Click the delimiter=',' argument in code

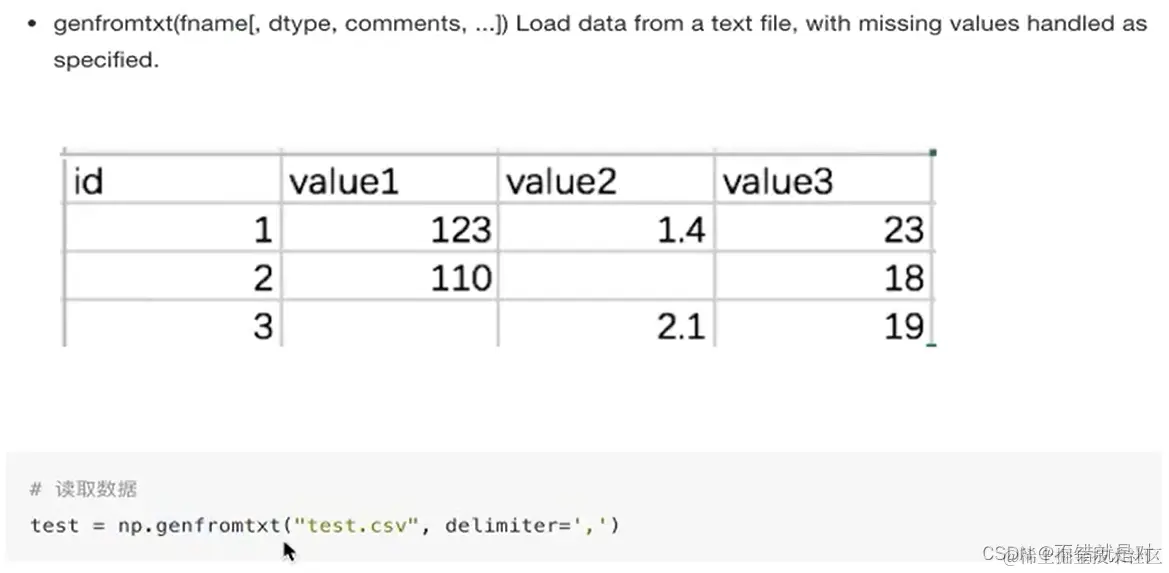[x=532, y=525]
